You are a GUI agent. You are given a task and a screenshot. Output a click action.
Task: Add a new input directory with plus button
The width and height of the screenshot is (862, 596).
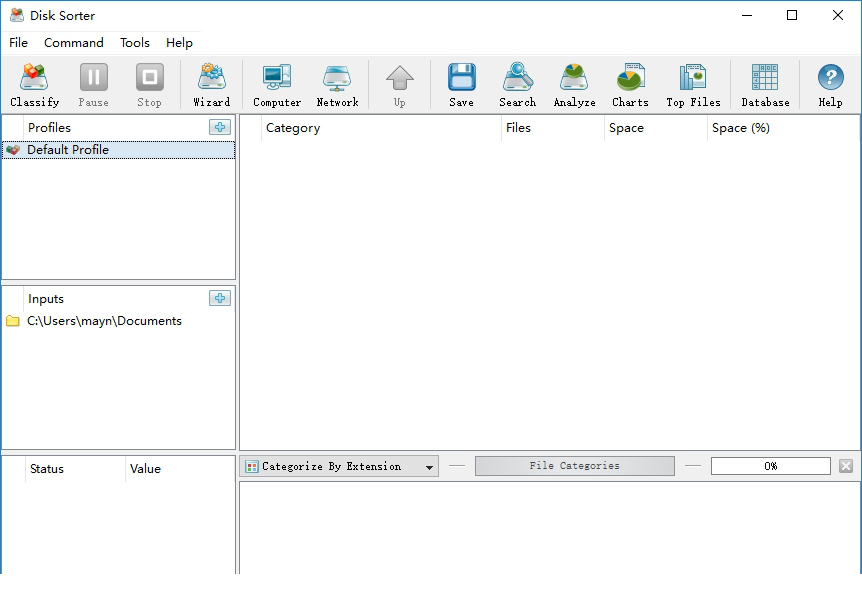pos(220,298)
